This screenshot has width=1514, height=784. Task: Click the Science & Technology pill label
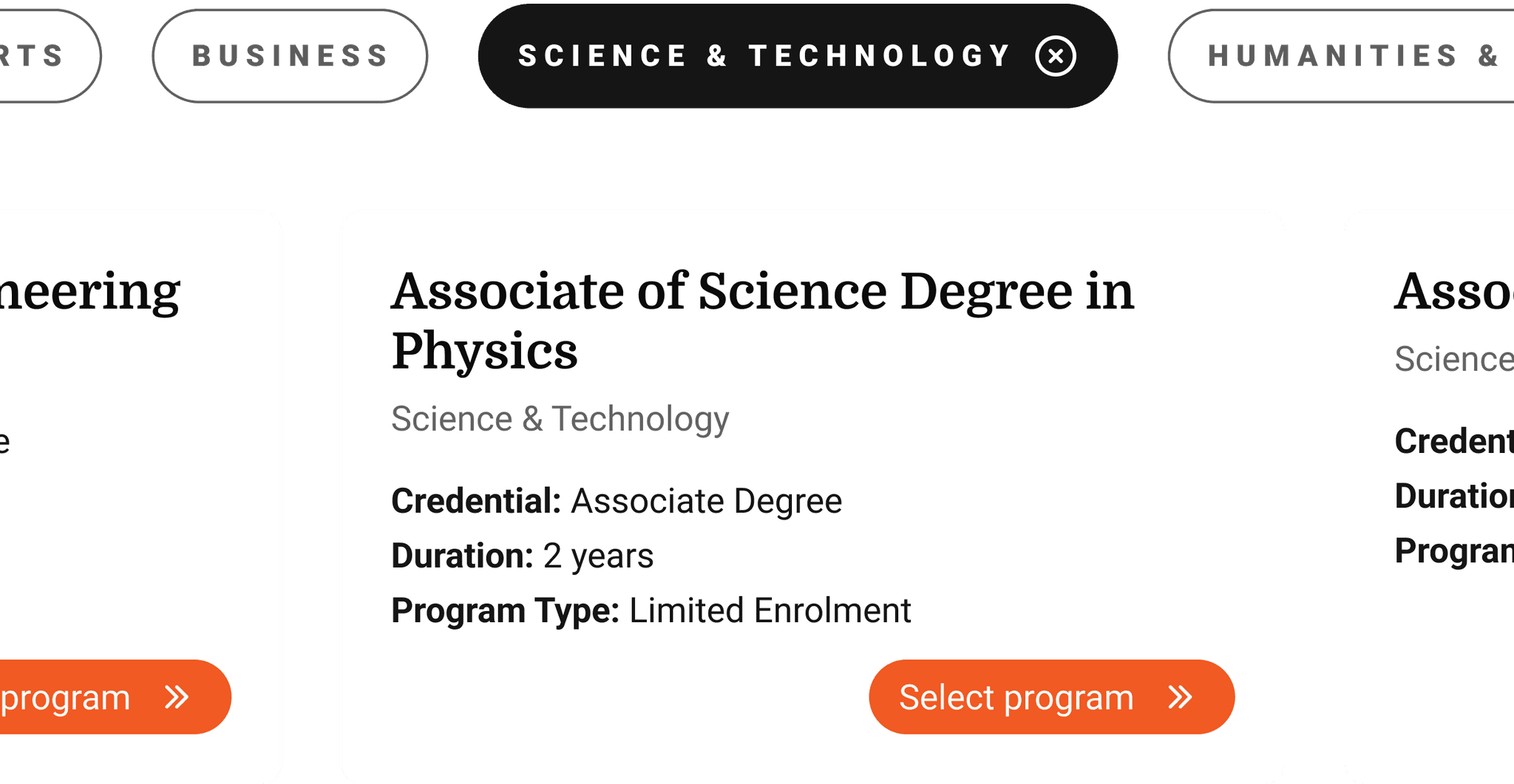(x=764, y=56)
